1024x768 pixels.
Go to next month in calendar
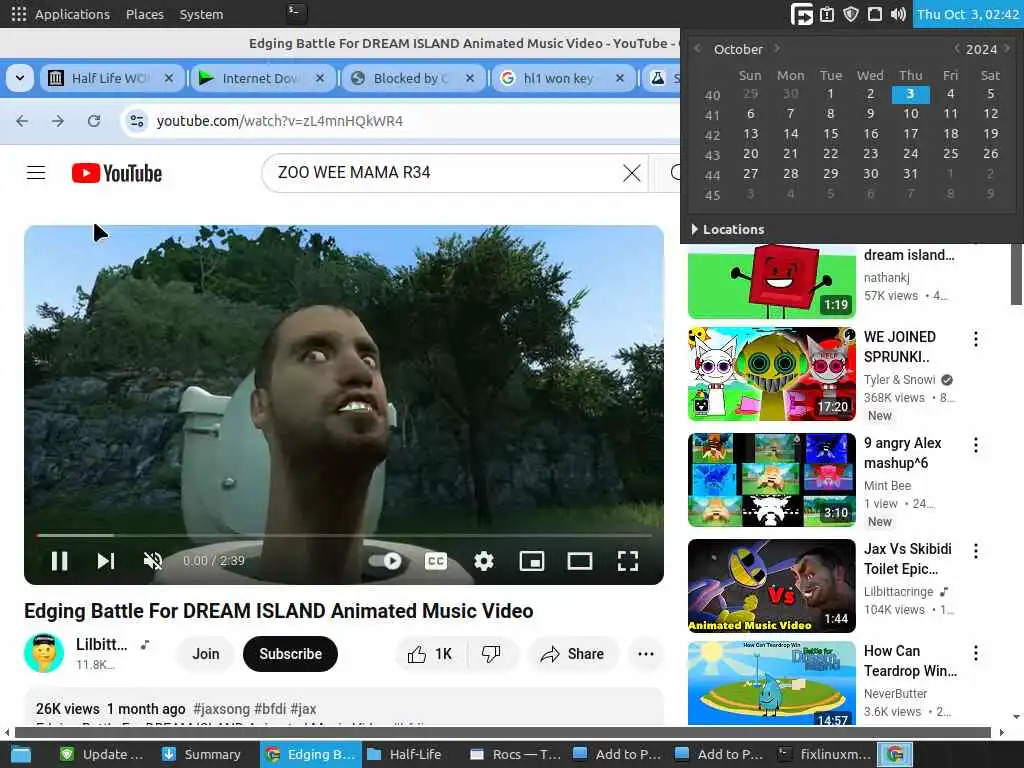pos(777,48)
